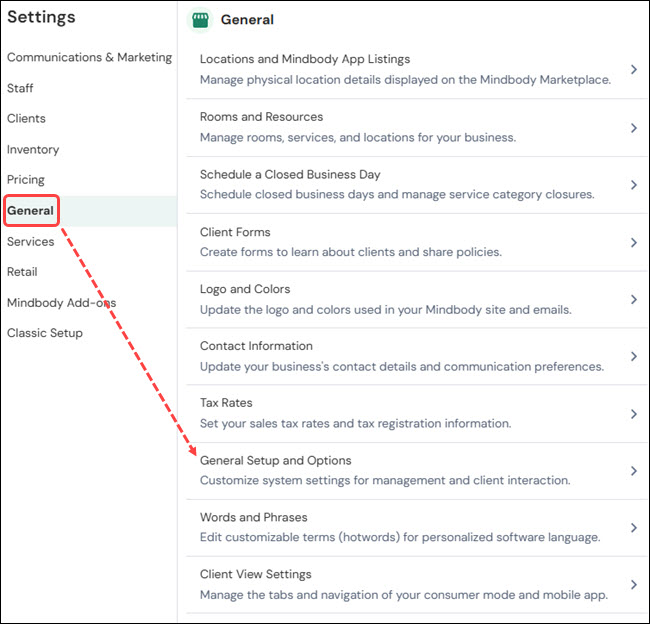Click chevron next to Schedule a Closed Business Day
Viewport: 650px width, 624px height.
pyautogui.click(x=634, y=185)
